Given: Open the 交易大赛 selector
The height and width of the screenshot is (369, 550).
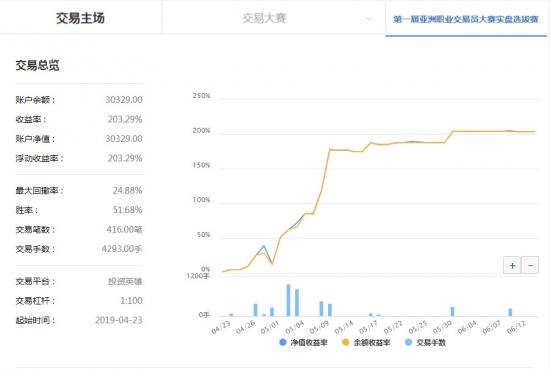Looking at the screenshot, I should tap(273, 18).
